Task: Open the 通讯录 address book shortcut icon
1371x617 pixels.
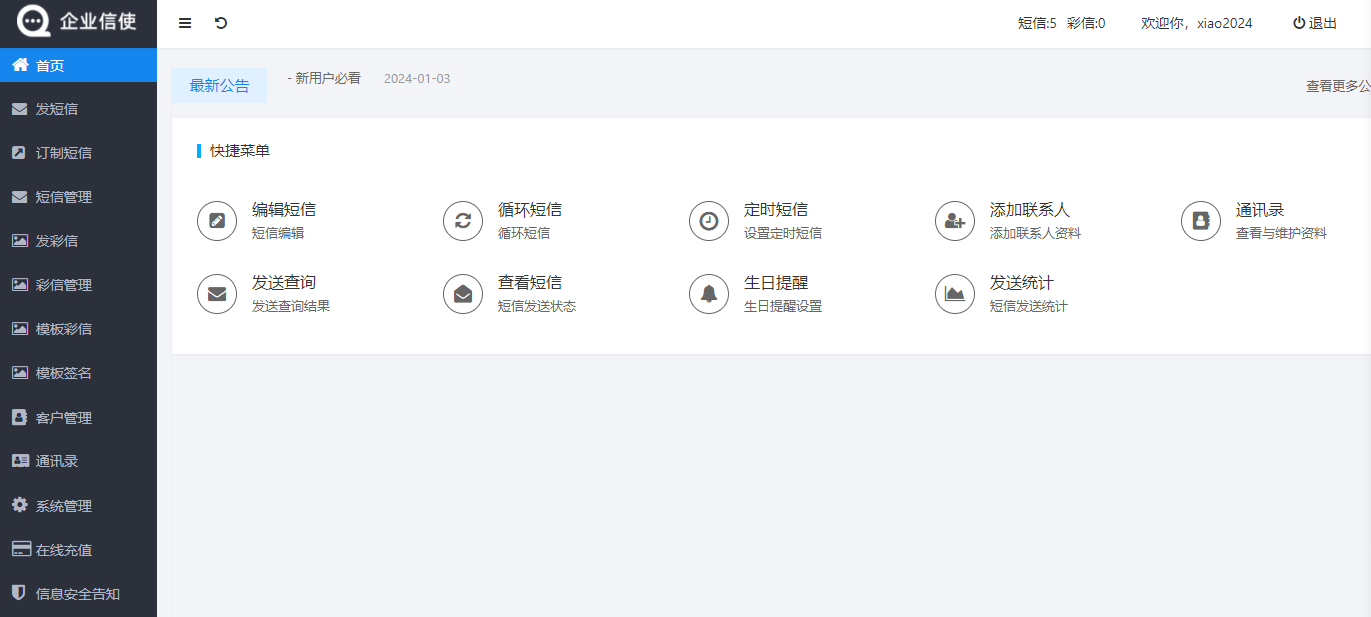Action: point(1201,221)
